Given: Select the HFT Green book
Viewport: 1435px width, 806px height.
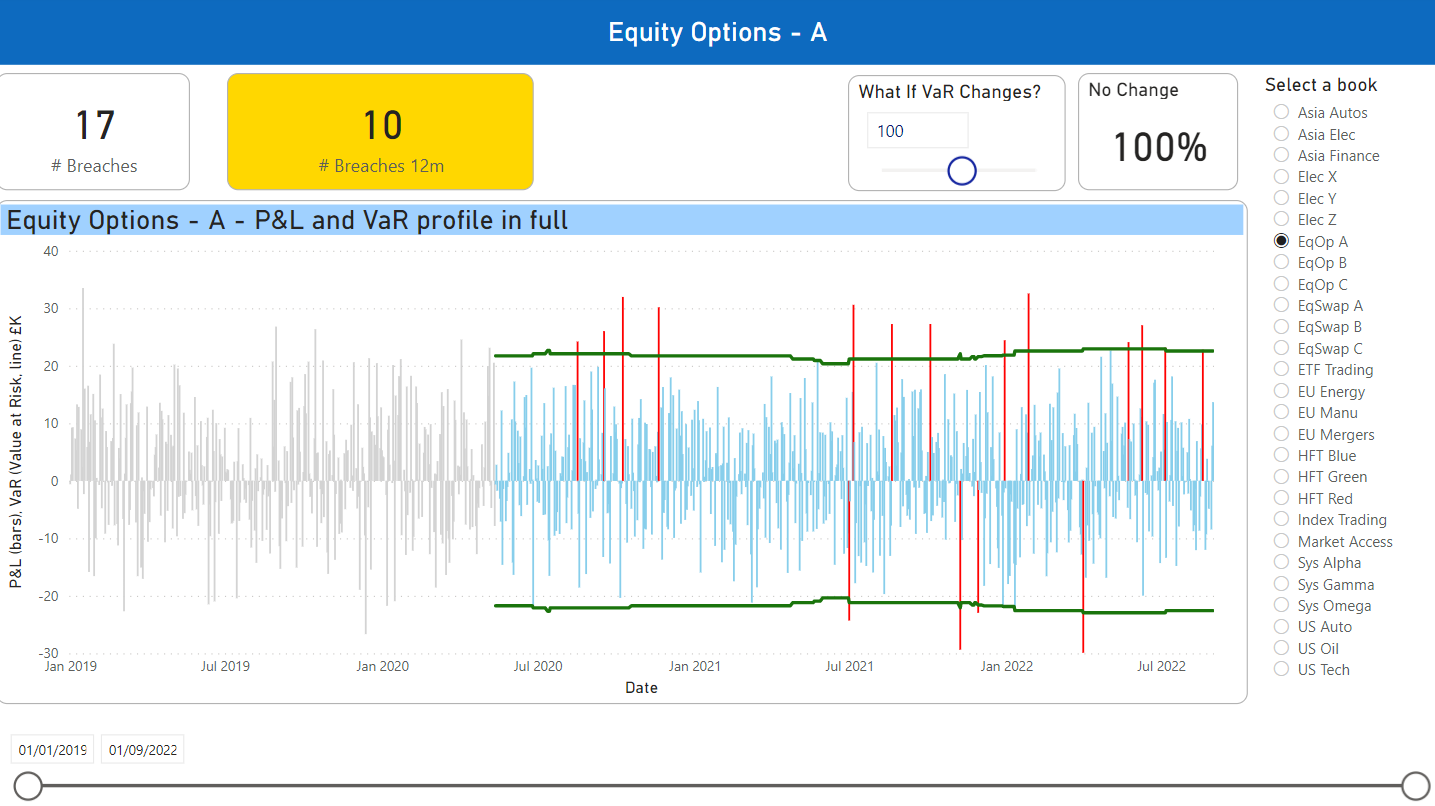Looking at the screenshot, I should click(x=1281, y=477).
